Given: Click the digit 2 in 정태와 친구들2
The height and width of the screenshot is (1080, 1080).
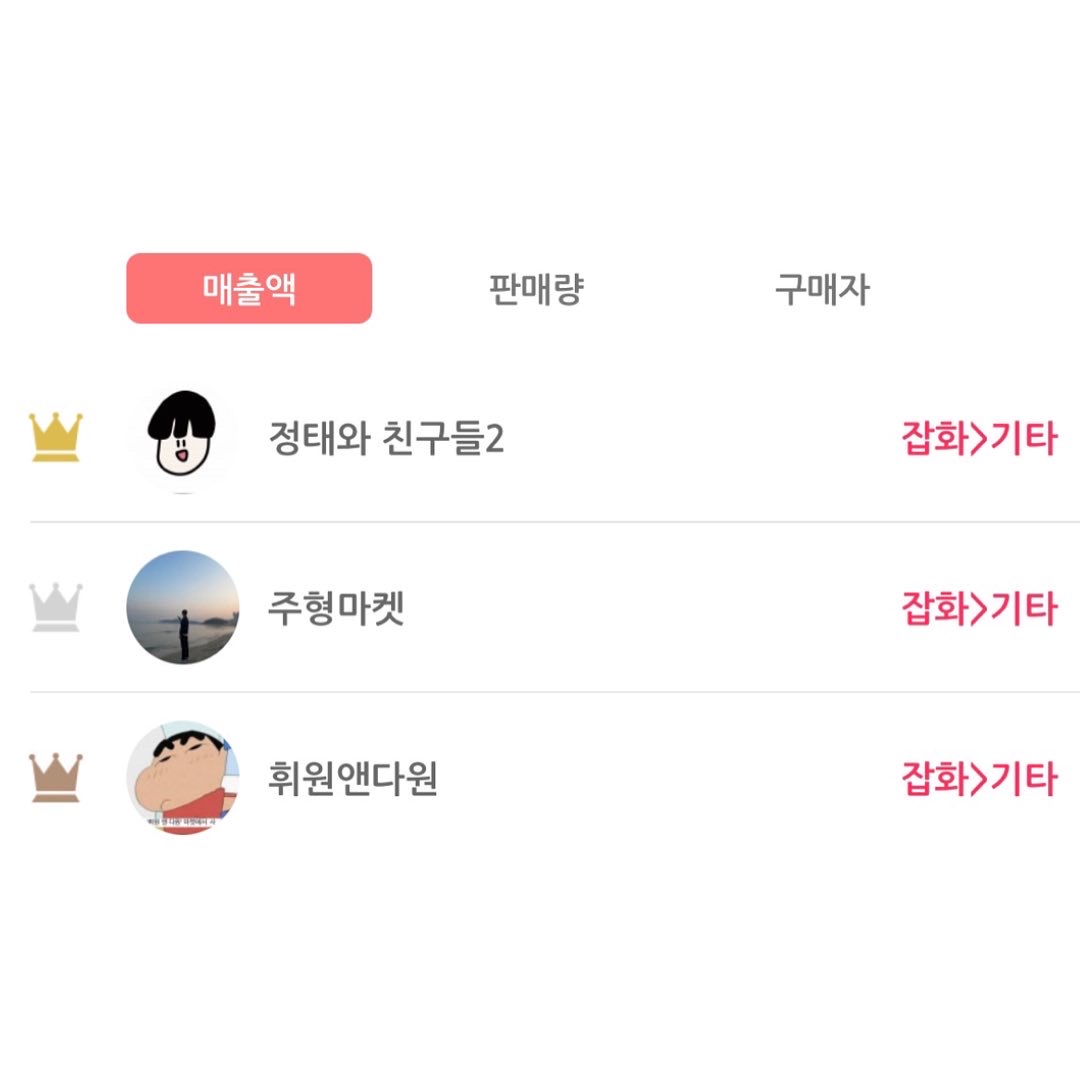Looking at the screenshot, I should [x=495, y=439].
